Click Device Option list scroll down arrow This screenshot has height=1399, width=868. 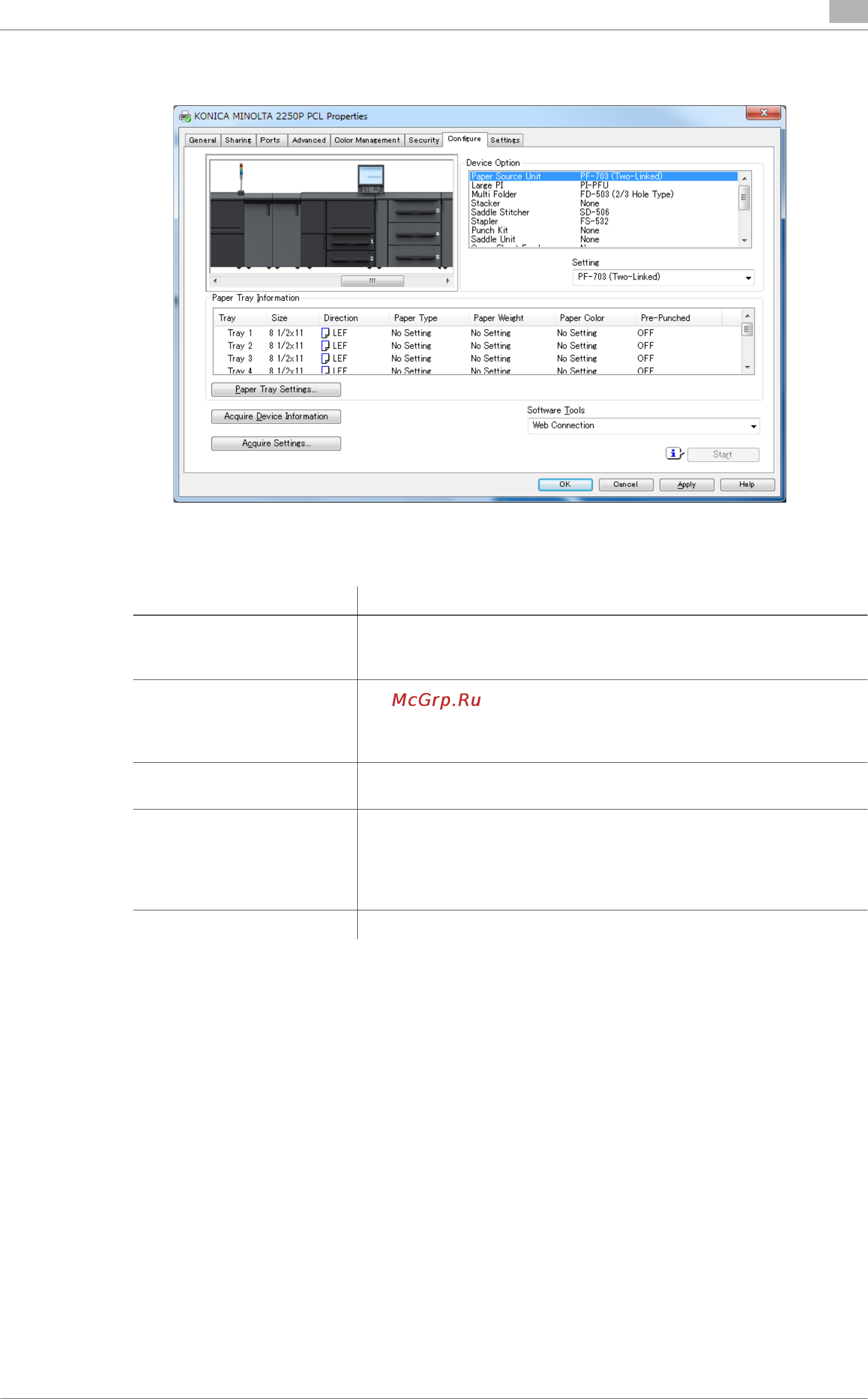pos(745,241)
